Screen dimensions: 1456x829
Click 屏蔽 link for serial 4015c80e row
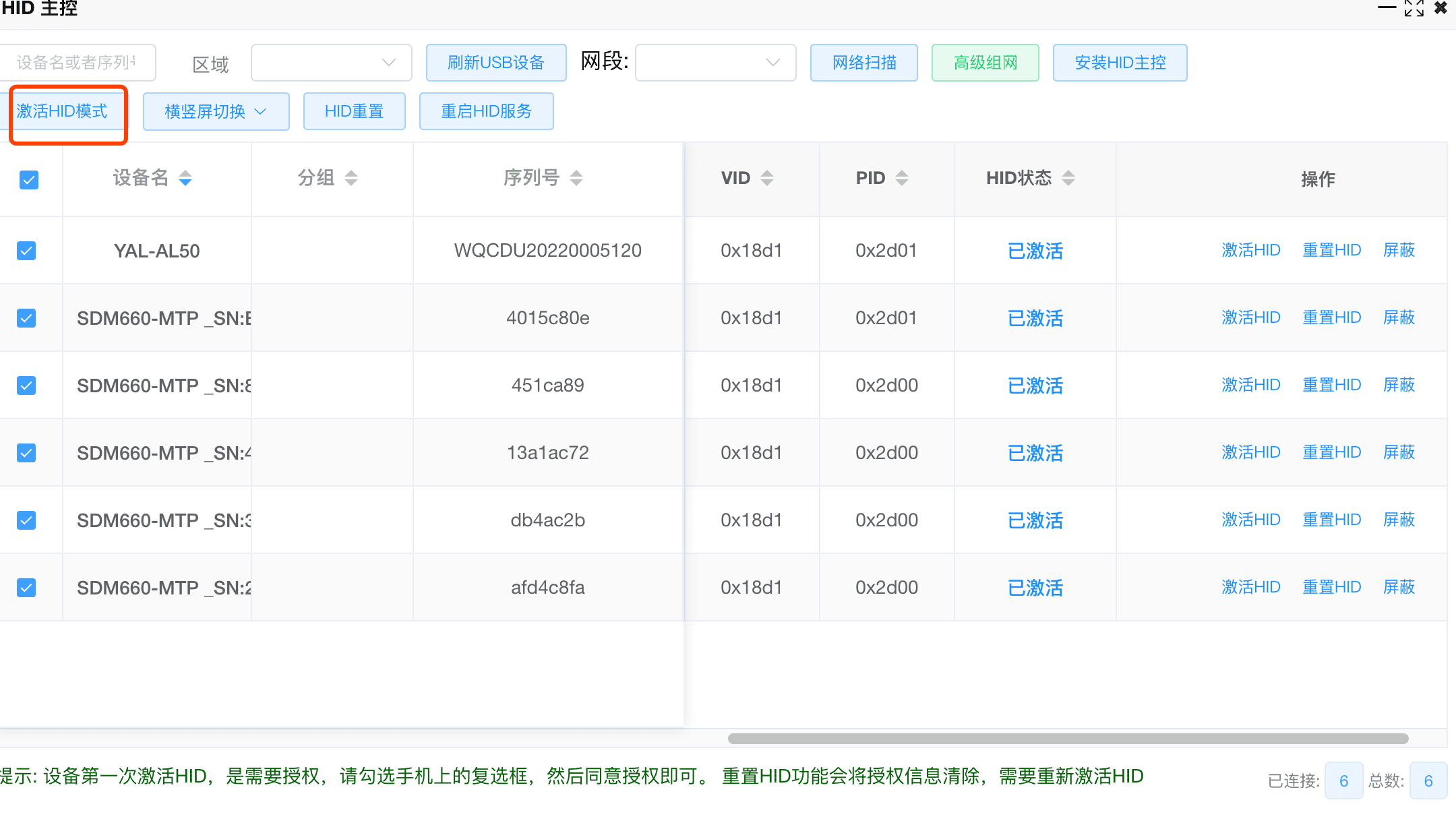coord(1399,317)
